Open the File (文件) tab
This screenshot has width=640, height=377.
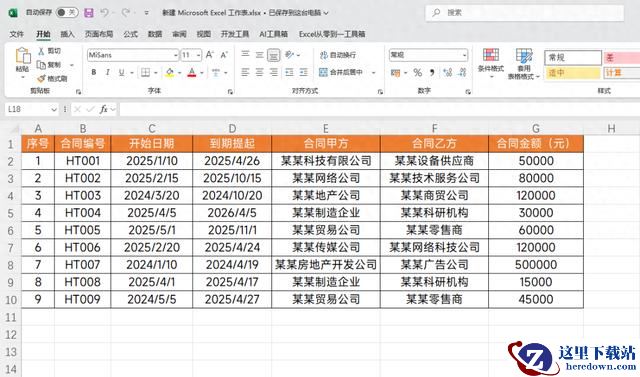[17, 34]
